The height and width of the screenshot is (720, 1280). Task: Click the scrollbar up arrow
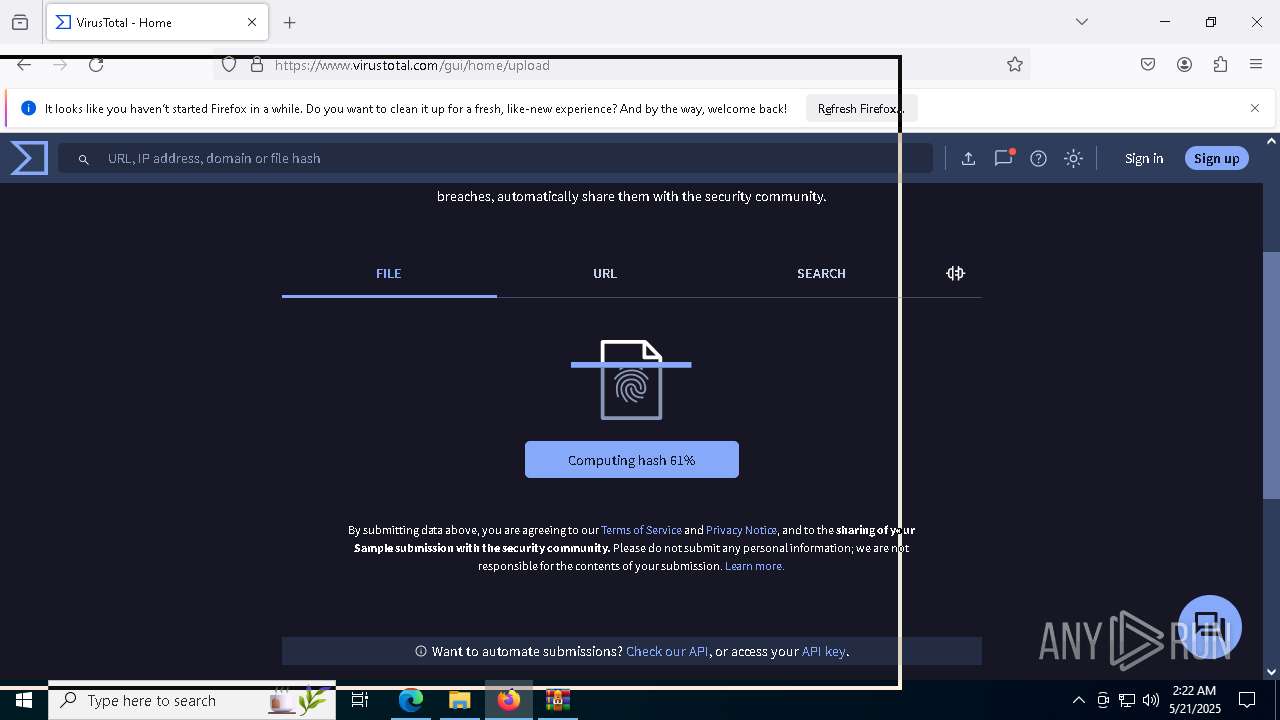click(x=1271, y=141)
